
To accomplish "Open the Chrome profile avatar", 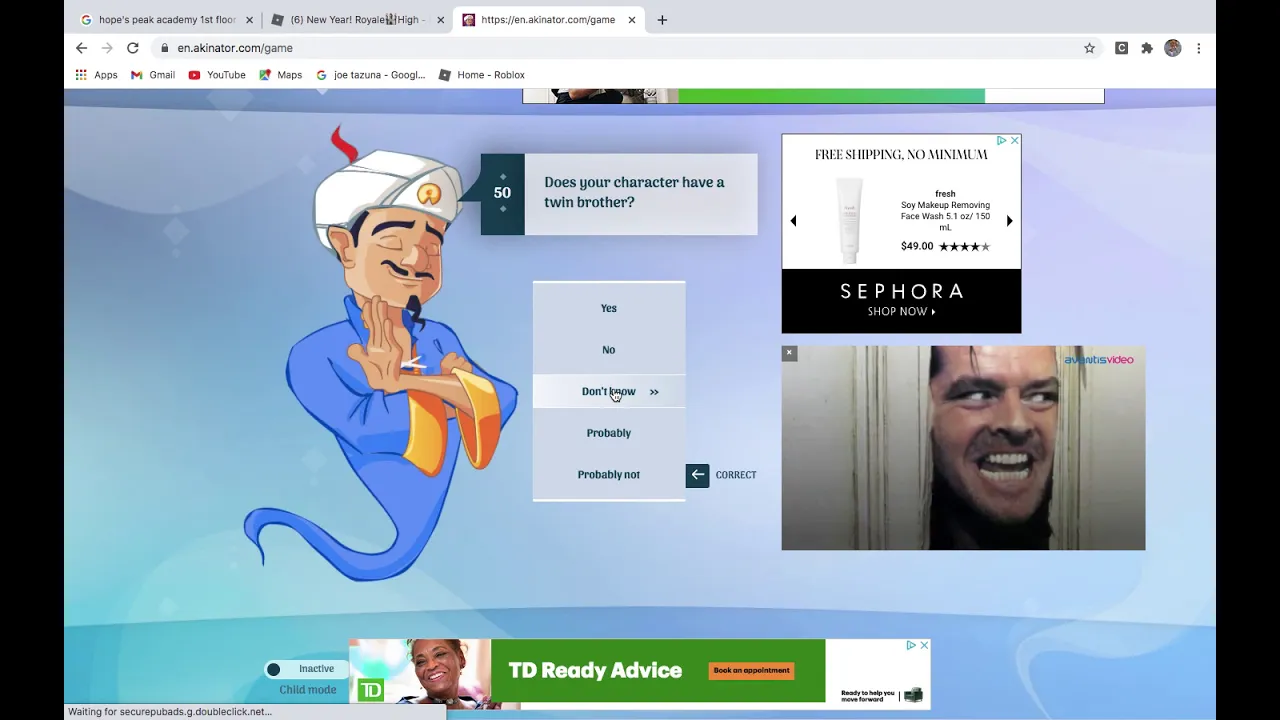I will (1173, 48).
